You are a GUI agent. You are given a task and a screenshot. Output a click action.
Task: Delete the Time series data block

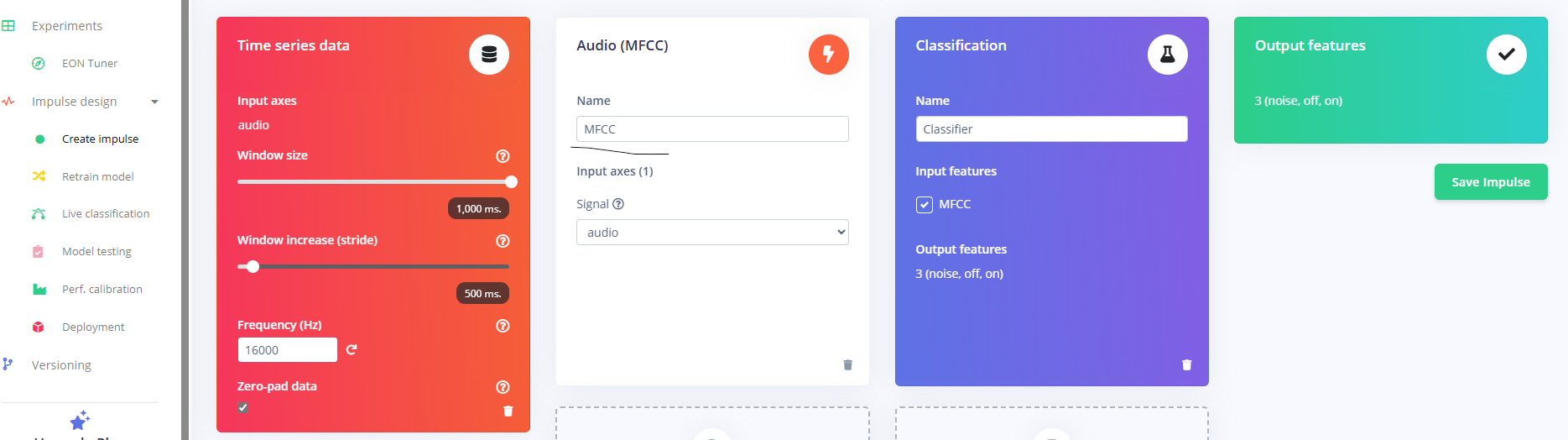pyautogui.click(x=508, y=411)
